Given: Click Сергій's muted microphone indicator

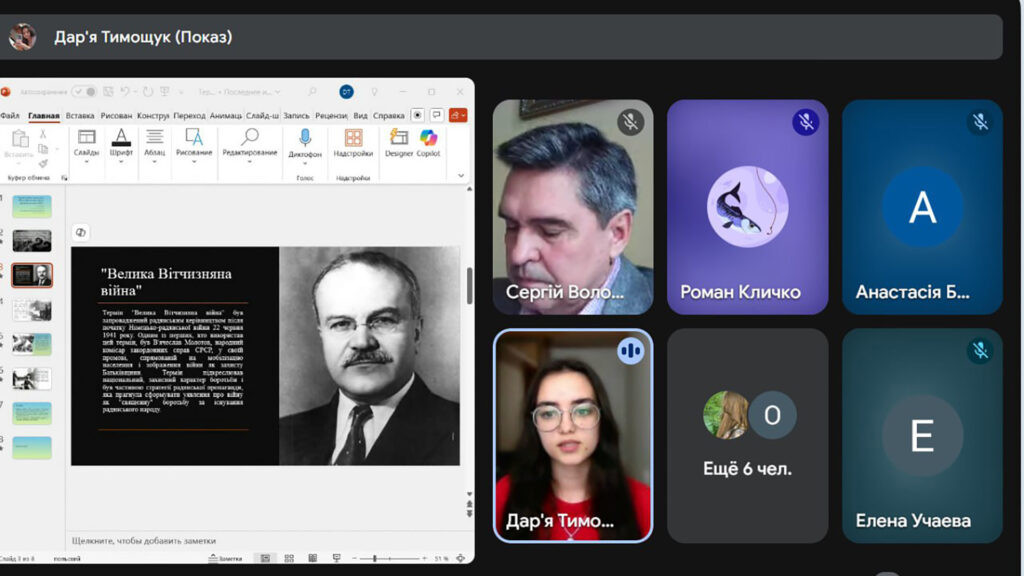Looking at the screenshot, I should (x=630, y=121).
